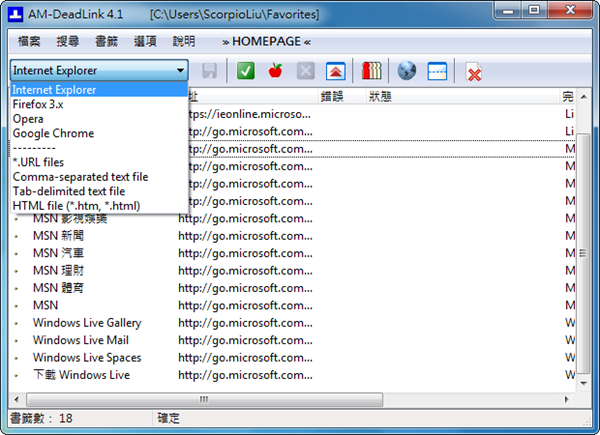
Task: Click the globe browser icon
Action: 407,71
